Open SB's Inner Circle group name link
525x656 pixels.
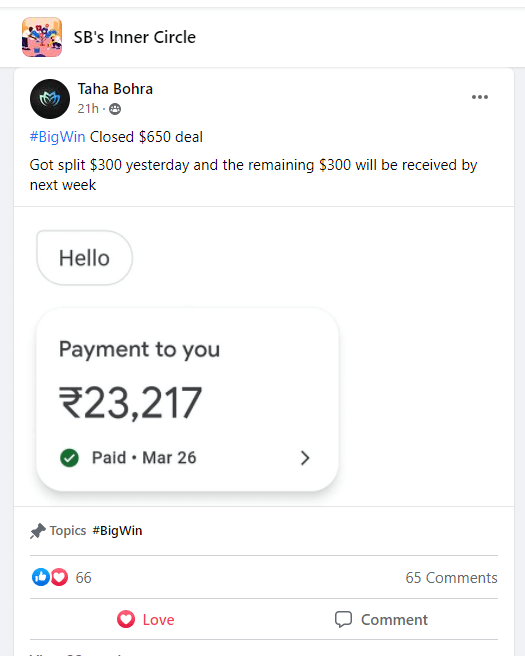(134, 37)
